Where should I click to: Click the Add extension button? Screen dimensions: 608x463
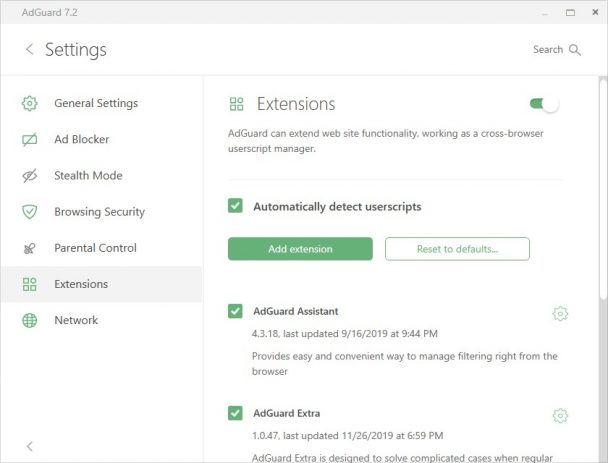(x=300, y=249)
